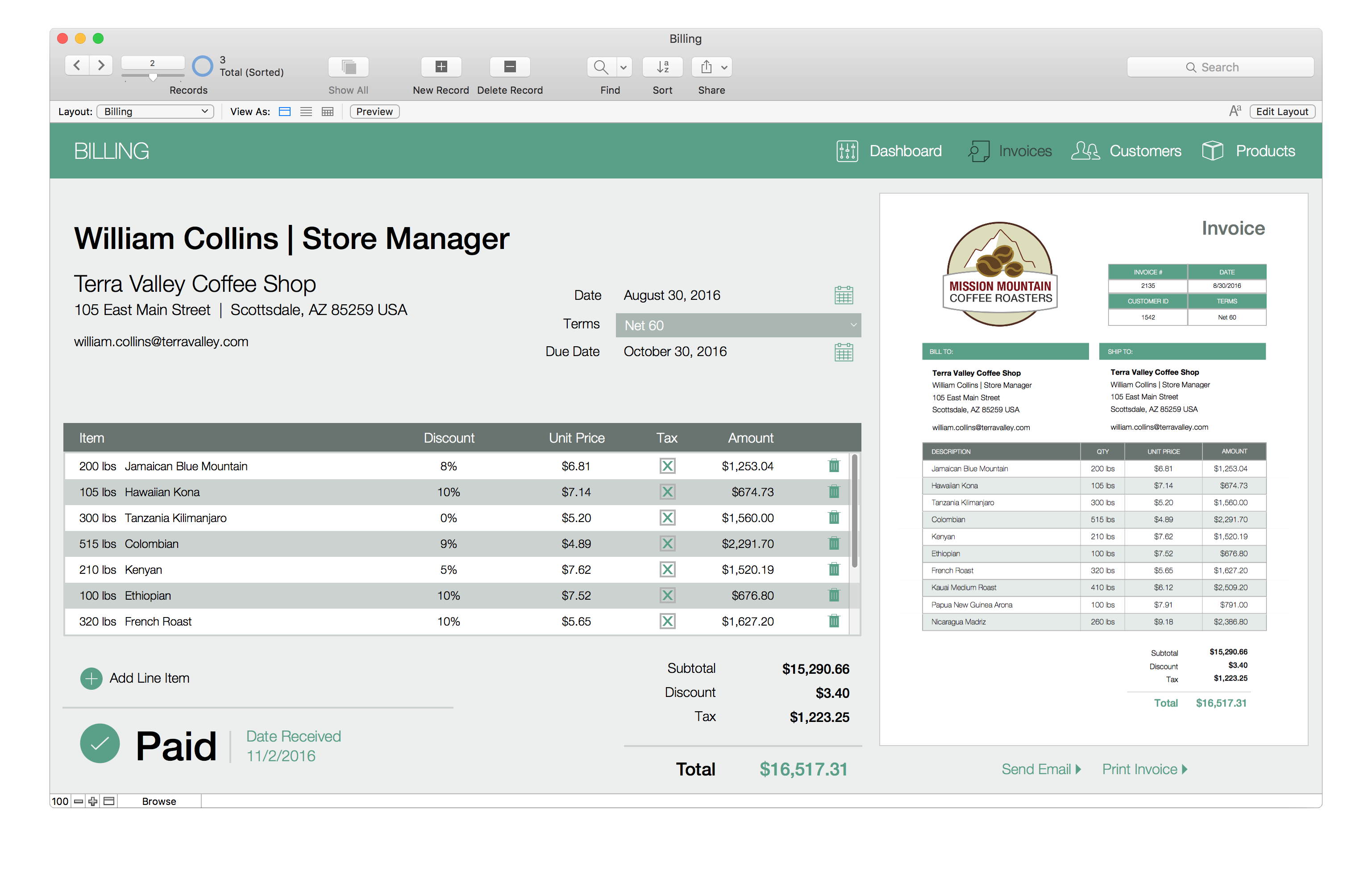The image size is (1372, 879).
Task: Expand the Find dropdown arrow
Action: click(624, 67)
